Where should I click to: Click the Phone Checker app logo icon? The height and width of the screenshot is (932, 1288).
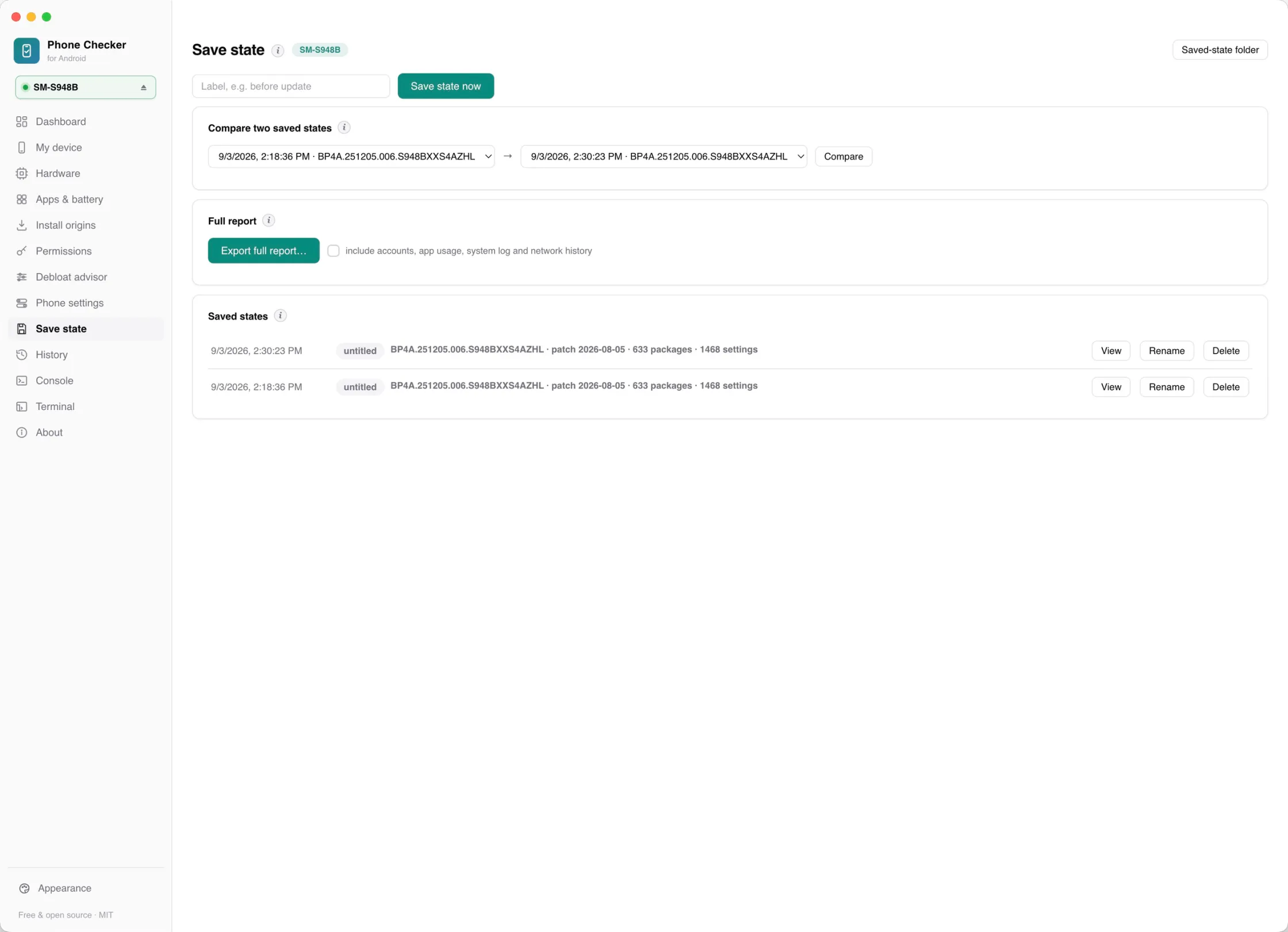tap(26, 51)
